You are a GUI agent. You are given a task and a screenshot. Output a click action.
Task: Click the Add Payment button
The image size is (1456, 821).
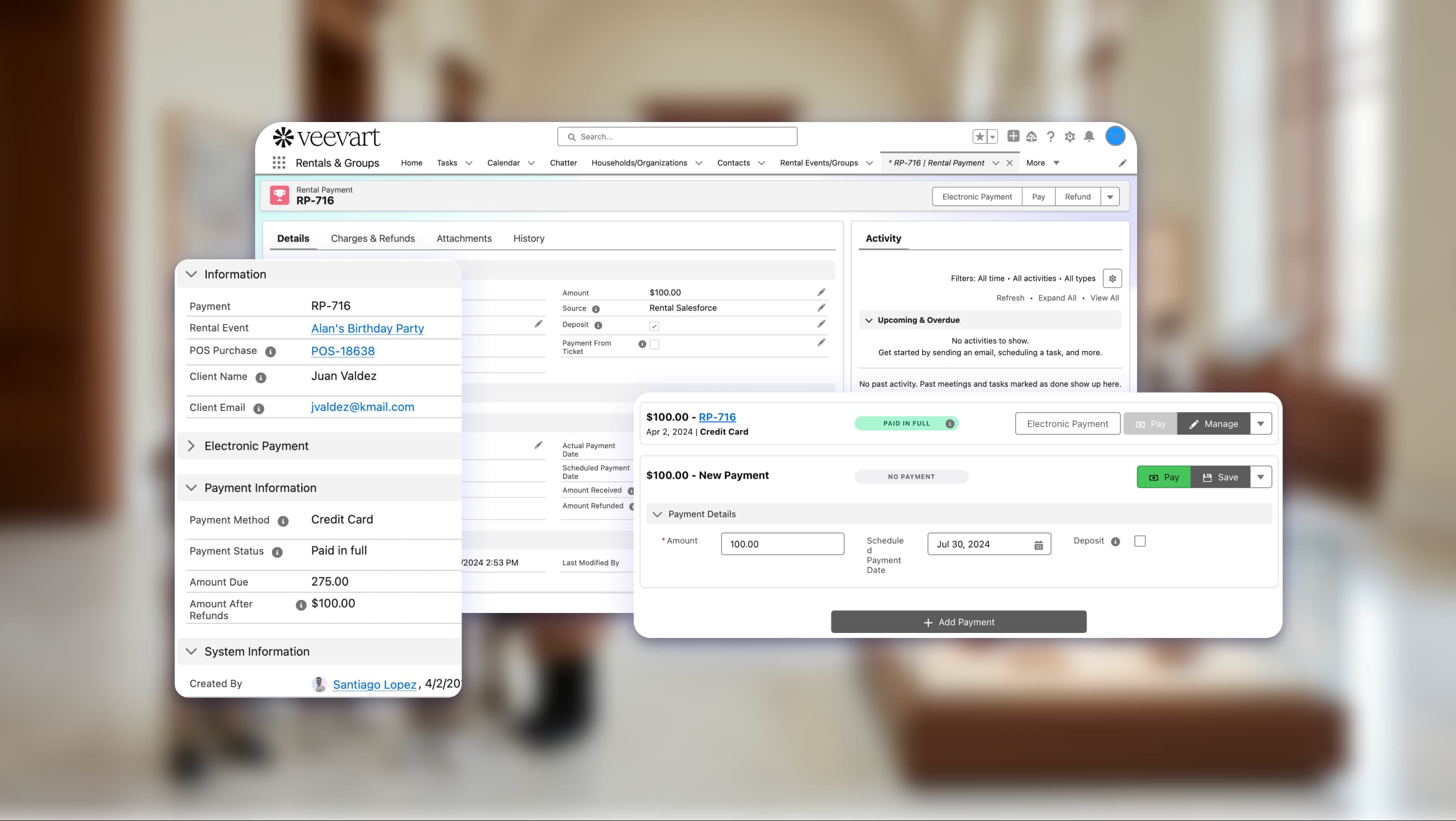(958, 621)
